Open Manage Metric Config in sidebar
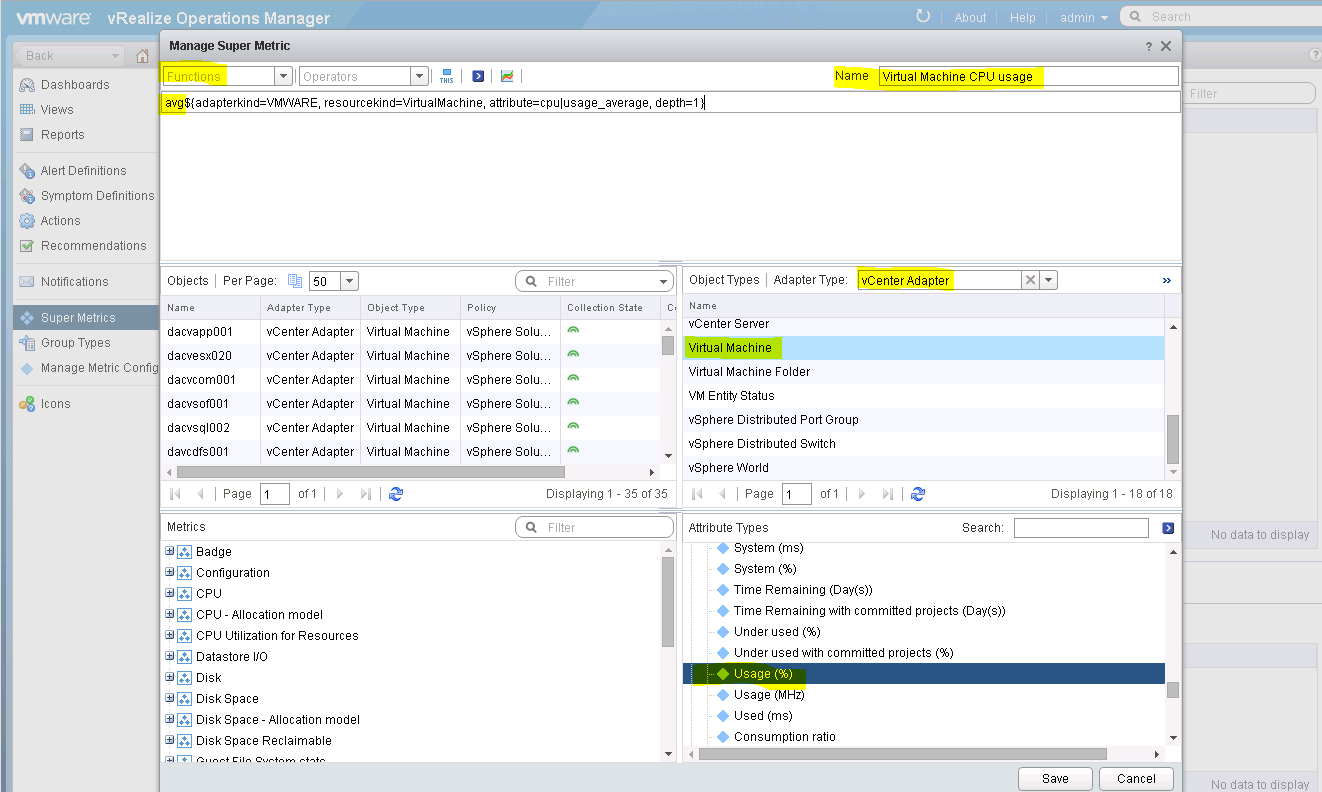The width and height of the screenshot is (1322, 792). (x=99, y=368)
